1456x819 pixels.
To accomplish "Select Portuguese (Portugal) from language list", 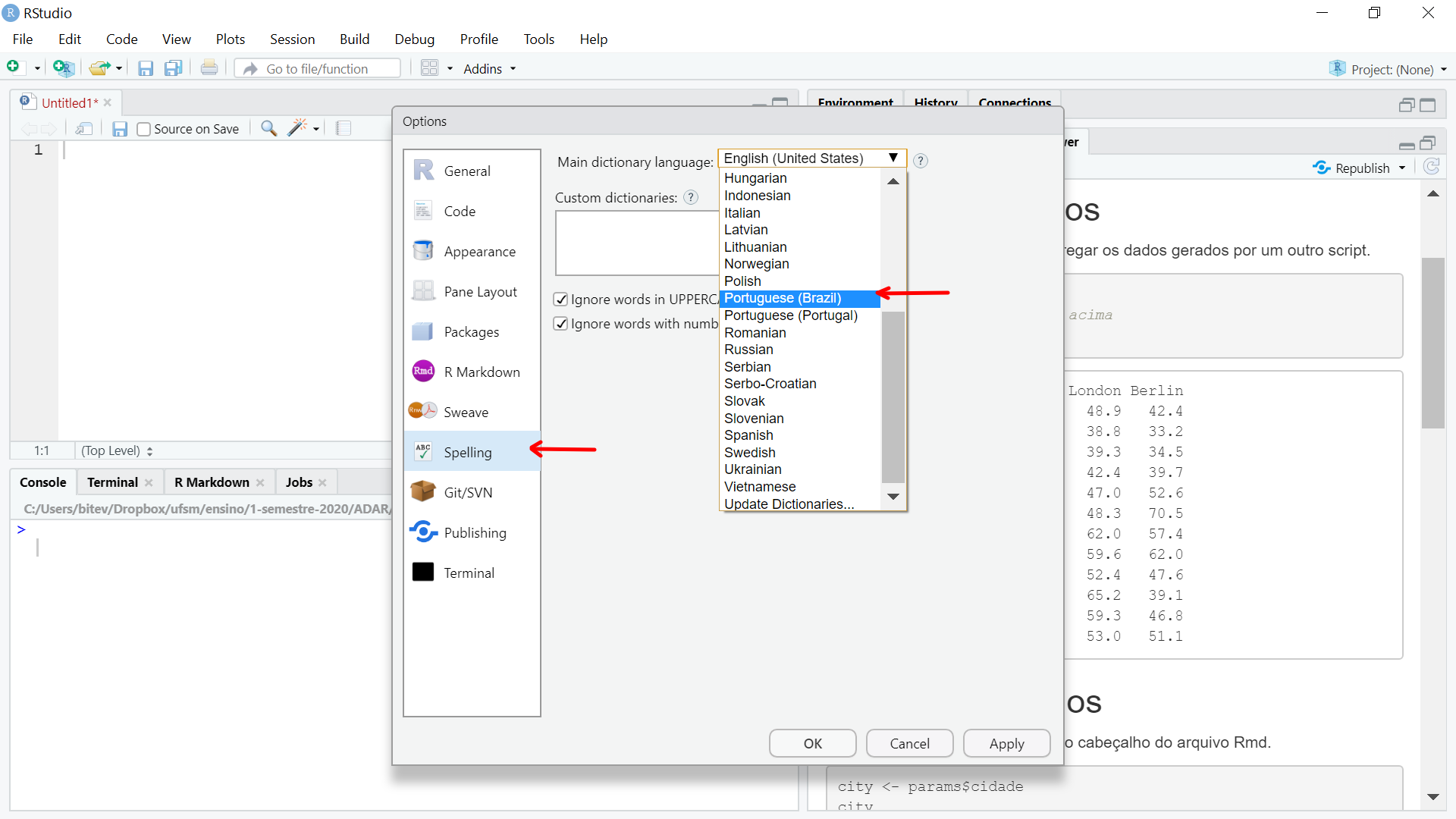I will click(x=800, y=315).
